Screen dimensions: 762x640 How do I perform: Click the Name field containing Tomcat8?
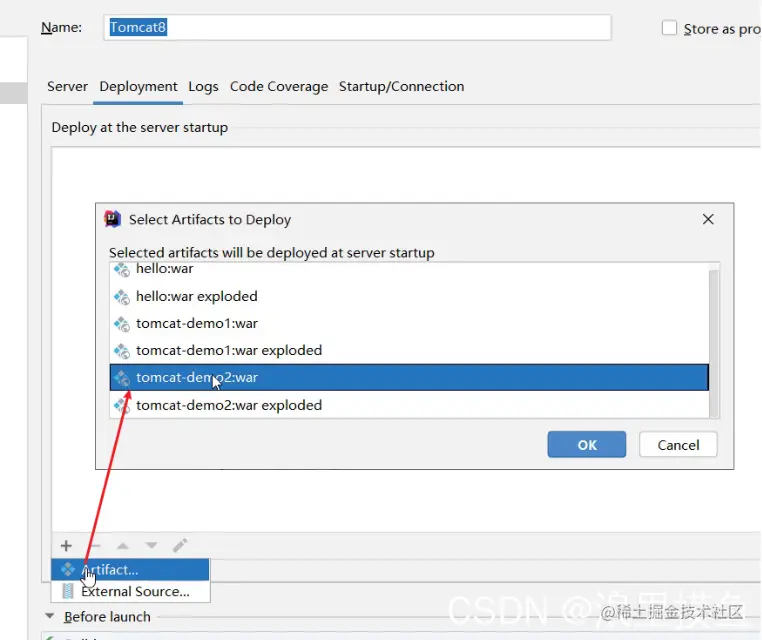(x=357, y=27)
